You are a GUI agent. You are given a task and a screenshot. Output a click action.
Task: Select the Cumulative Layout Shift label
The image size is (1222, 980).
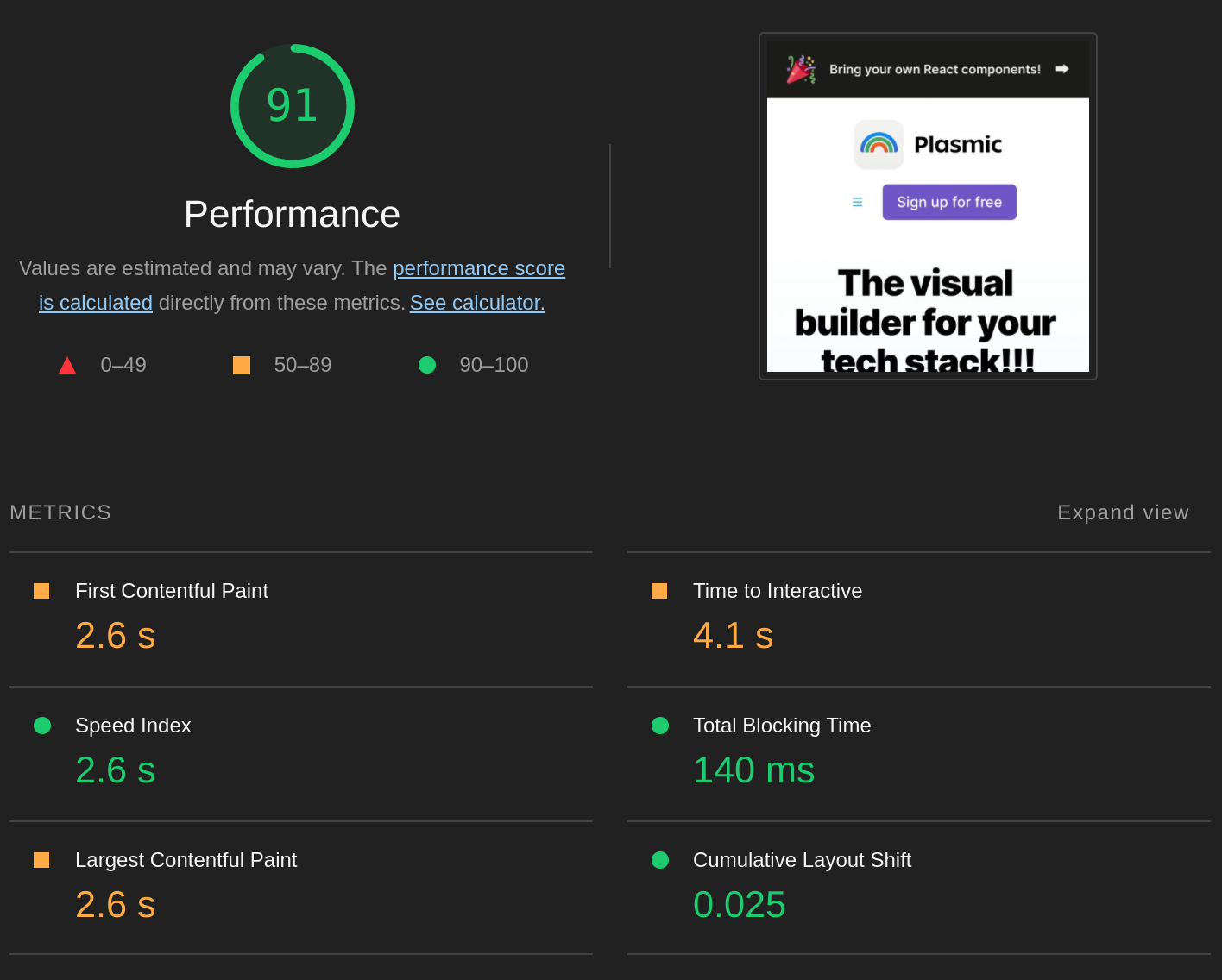[x=802, y=860]
